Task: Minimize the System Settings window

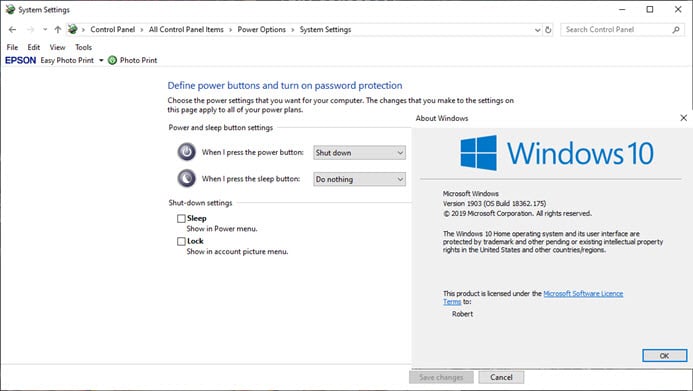Action: point(622,9)
